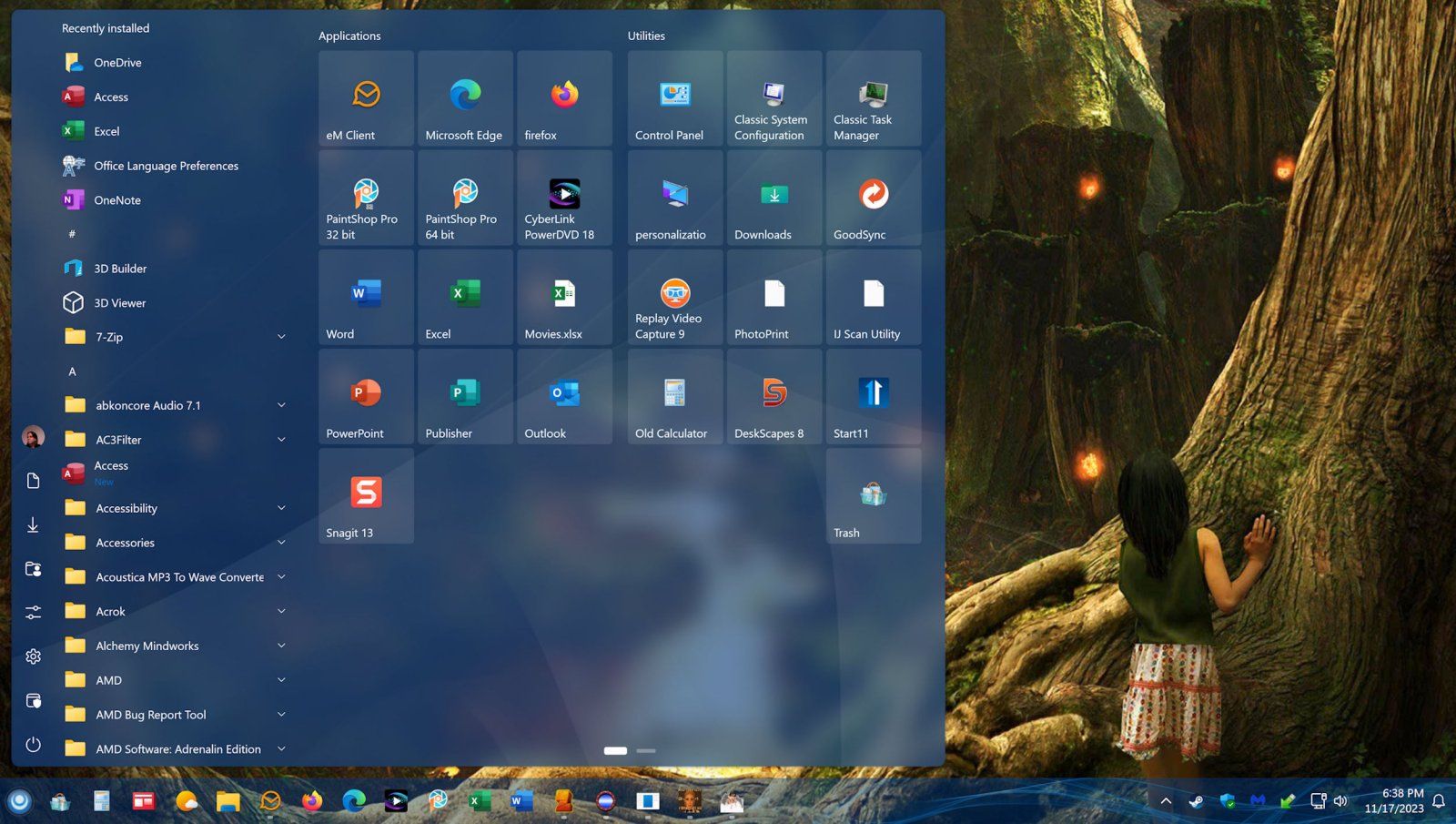Image resolution: width=1456 pixels, height=824 pixels.
Task: Expand the Accessibility folder chevron
Action: pyautogui.click(x=281, y=508)
